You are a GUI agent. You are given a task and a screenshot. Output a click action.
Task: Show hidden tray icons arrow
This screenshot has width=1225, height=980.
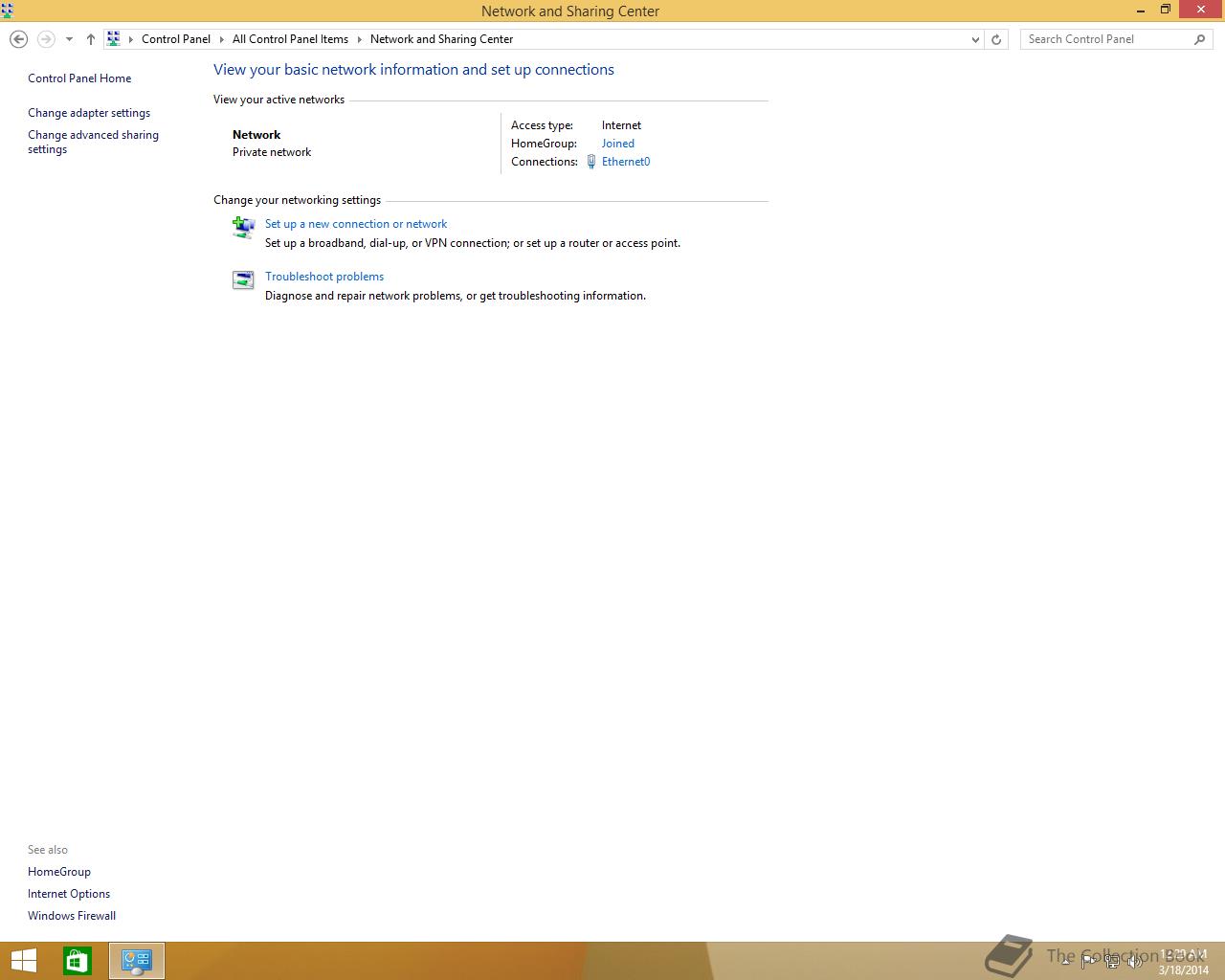click(1065, 961)
